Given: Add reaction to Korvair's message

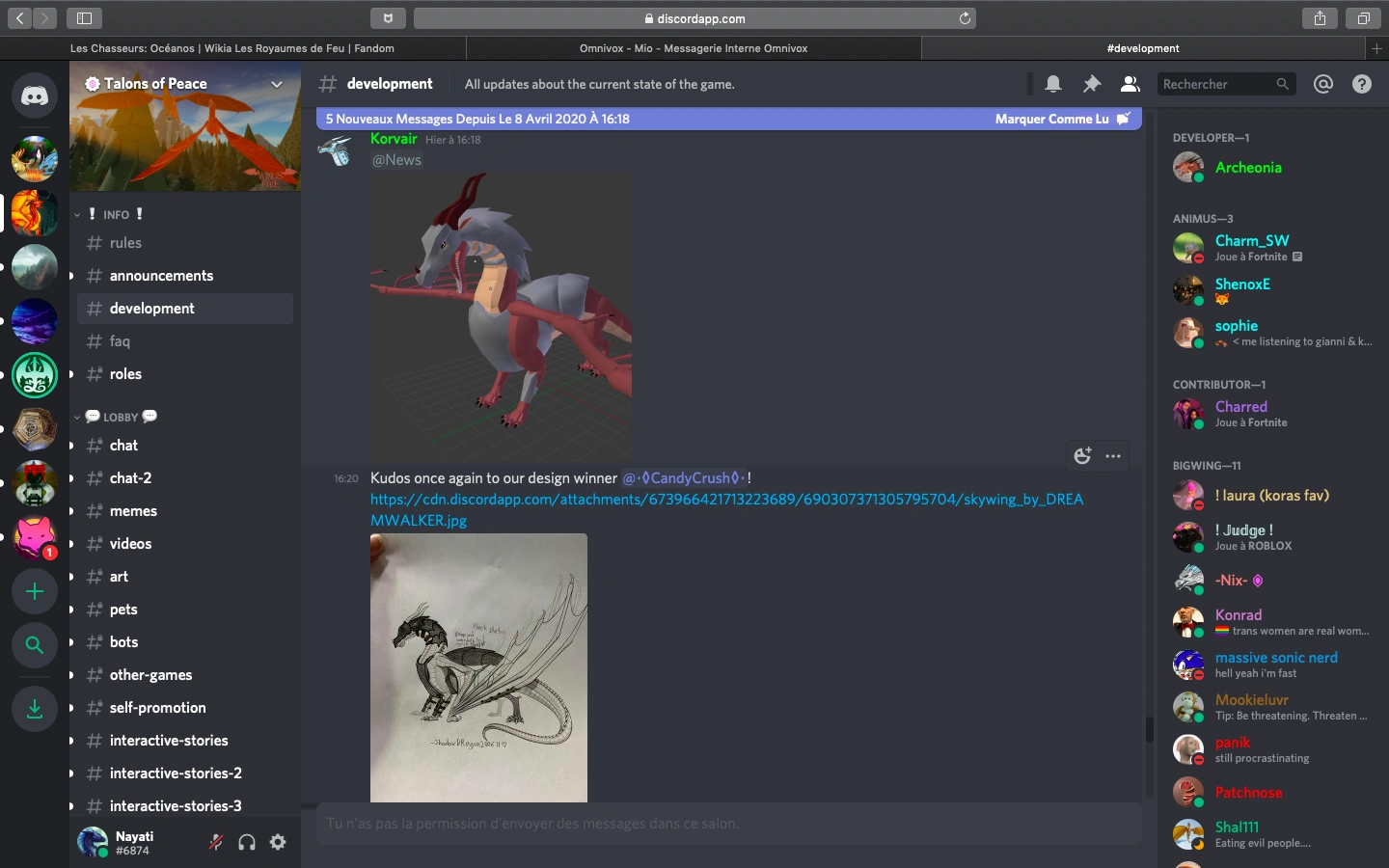Looking at the screenshot, I should (1082, 456).
